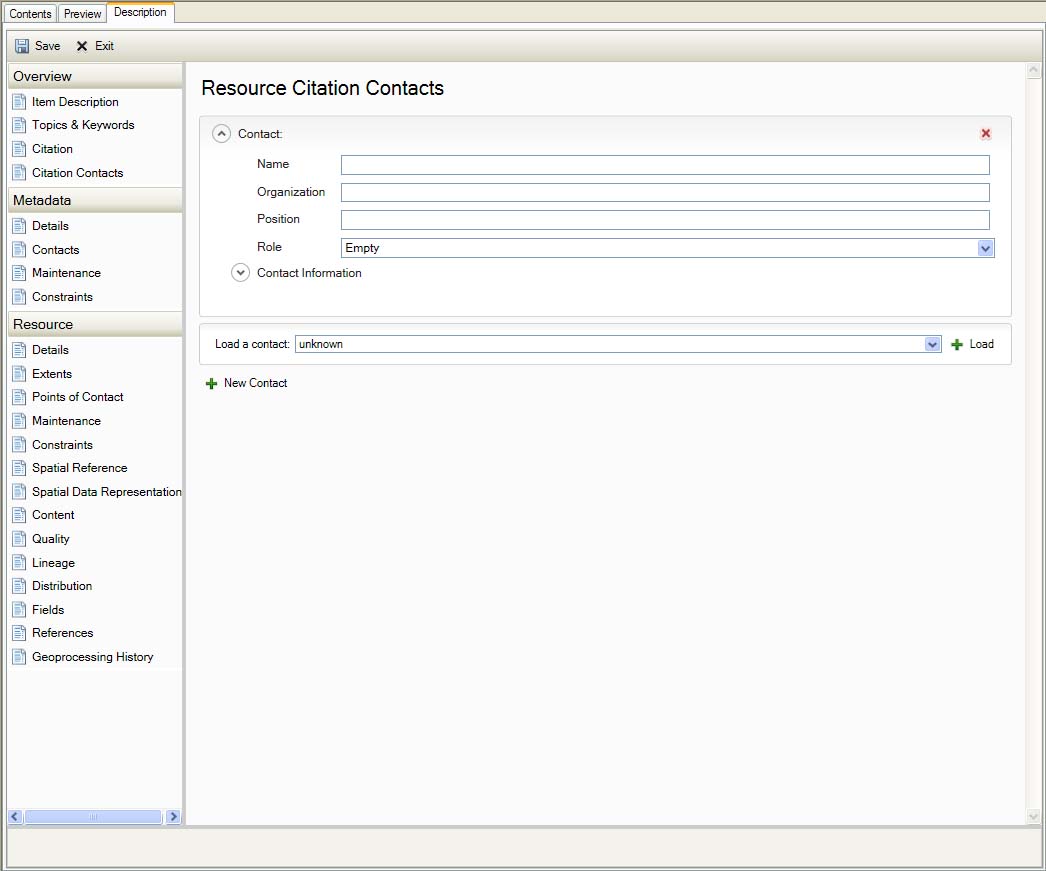
Task: Click the green plus New Contact icon
Action: [x=211, y=384]
